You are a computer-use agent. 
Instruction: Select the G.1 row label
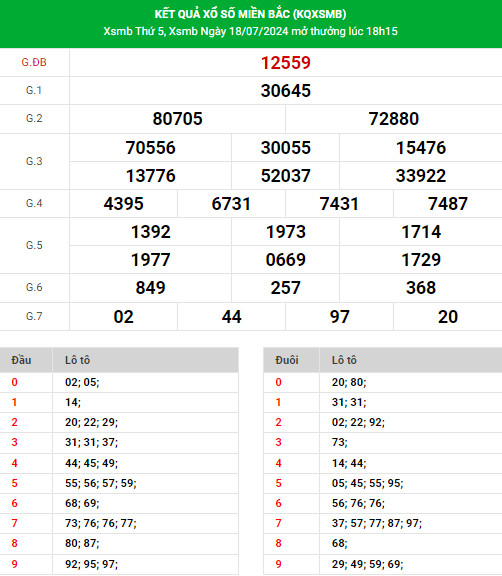[34, 90]
